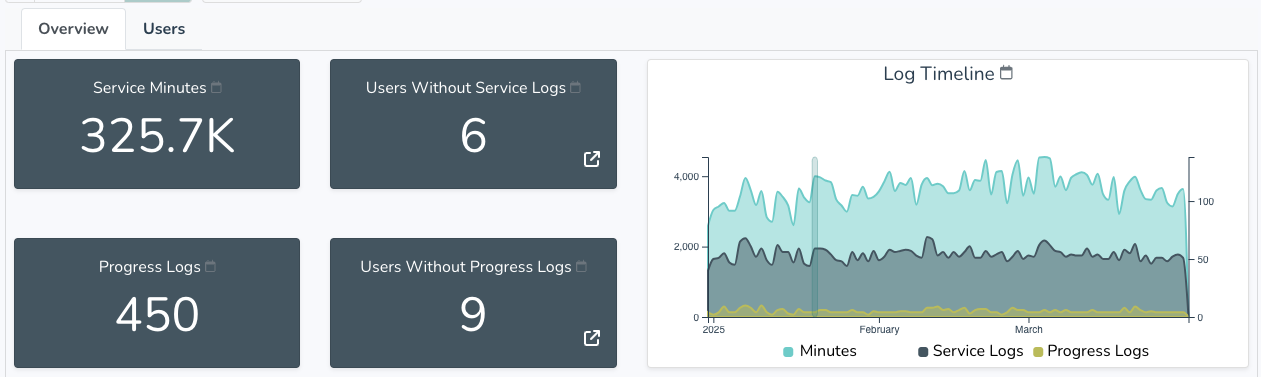
Task: Toggle the Progress Logs legend swatch
Action: tap(1038, 352)
